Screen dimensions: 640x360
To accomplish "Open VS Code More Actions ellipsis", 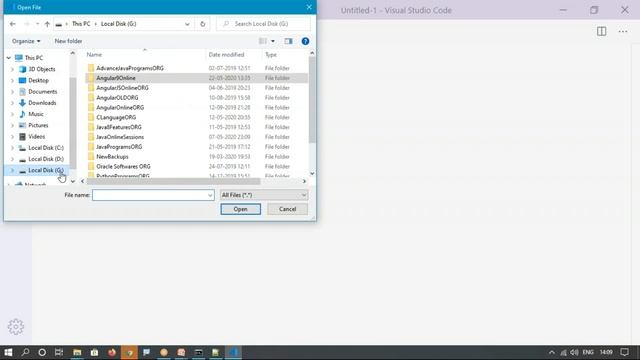I will click(x=623, y=31).
